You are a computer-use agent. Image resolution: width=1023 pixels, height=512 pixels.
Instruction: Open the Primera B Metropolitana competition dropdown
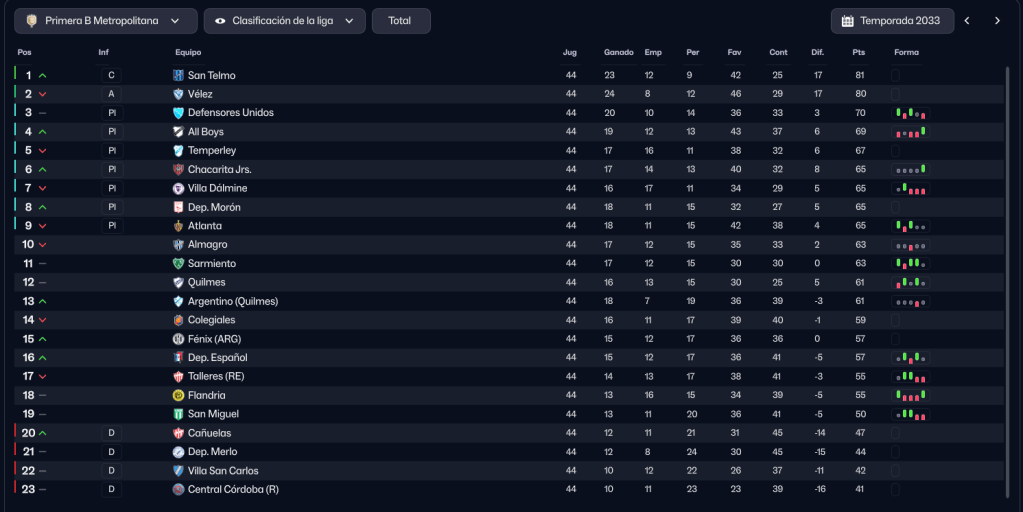(105, 21)
